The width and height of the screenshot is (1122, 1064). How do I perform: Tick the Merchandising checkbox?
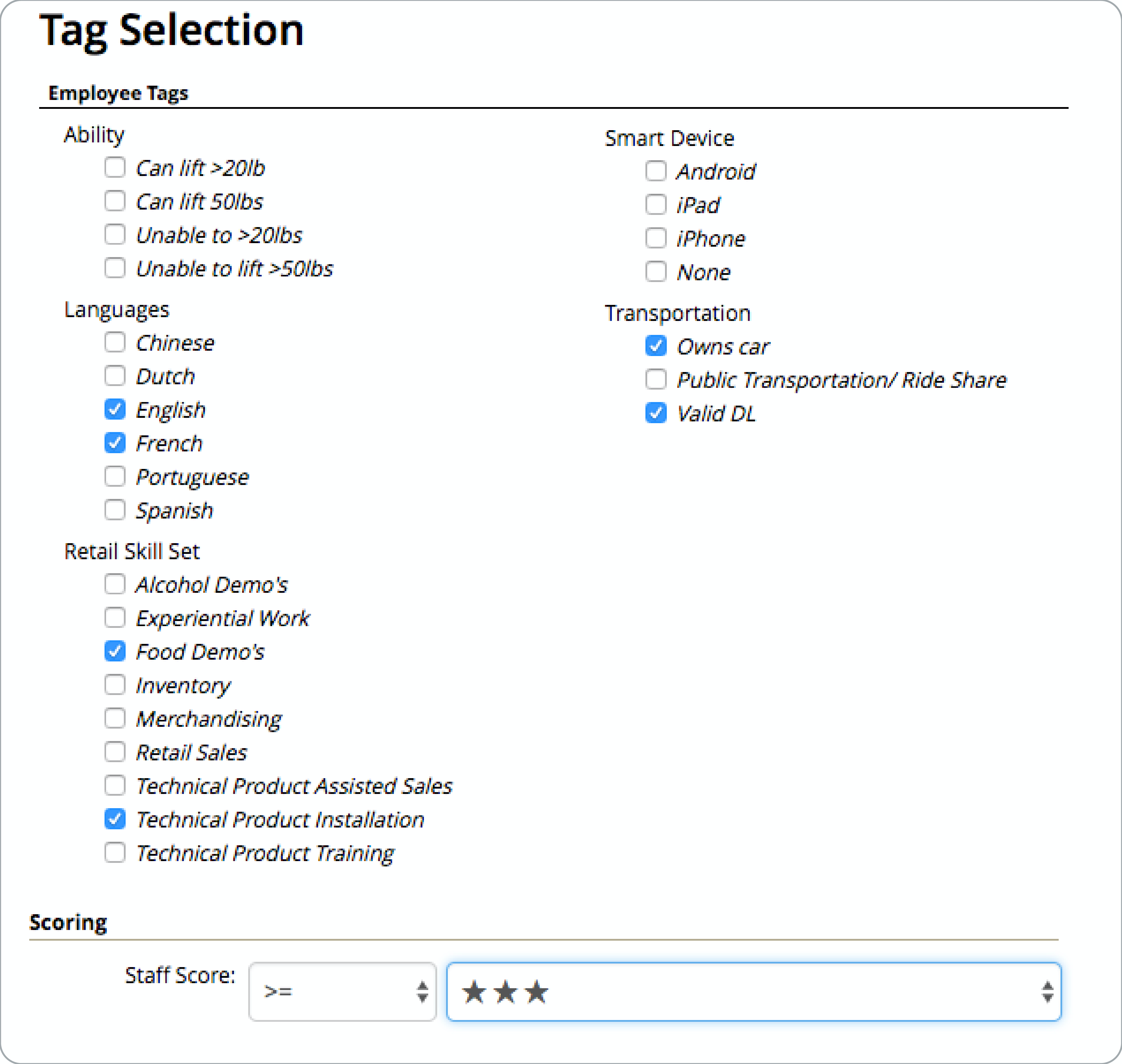tap(115, 718)
